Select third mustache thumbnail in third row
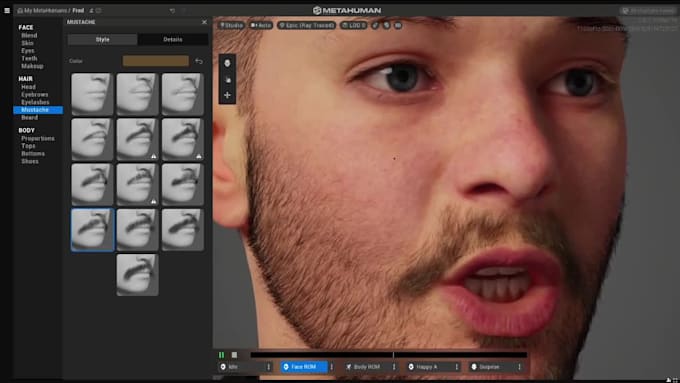This screenshot has height=383, width=680. pyautogui.click(x=183, y=184)
